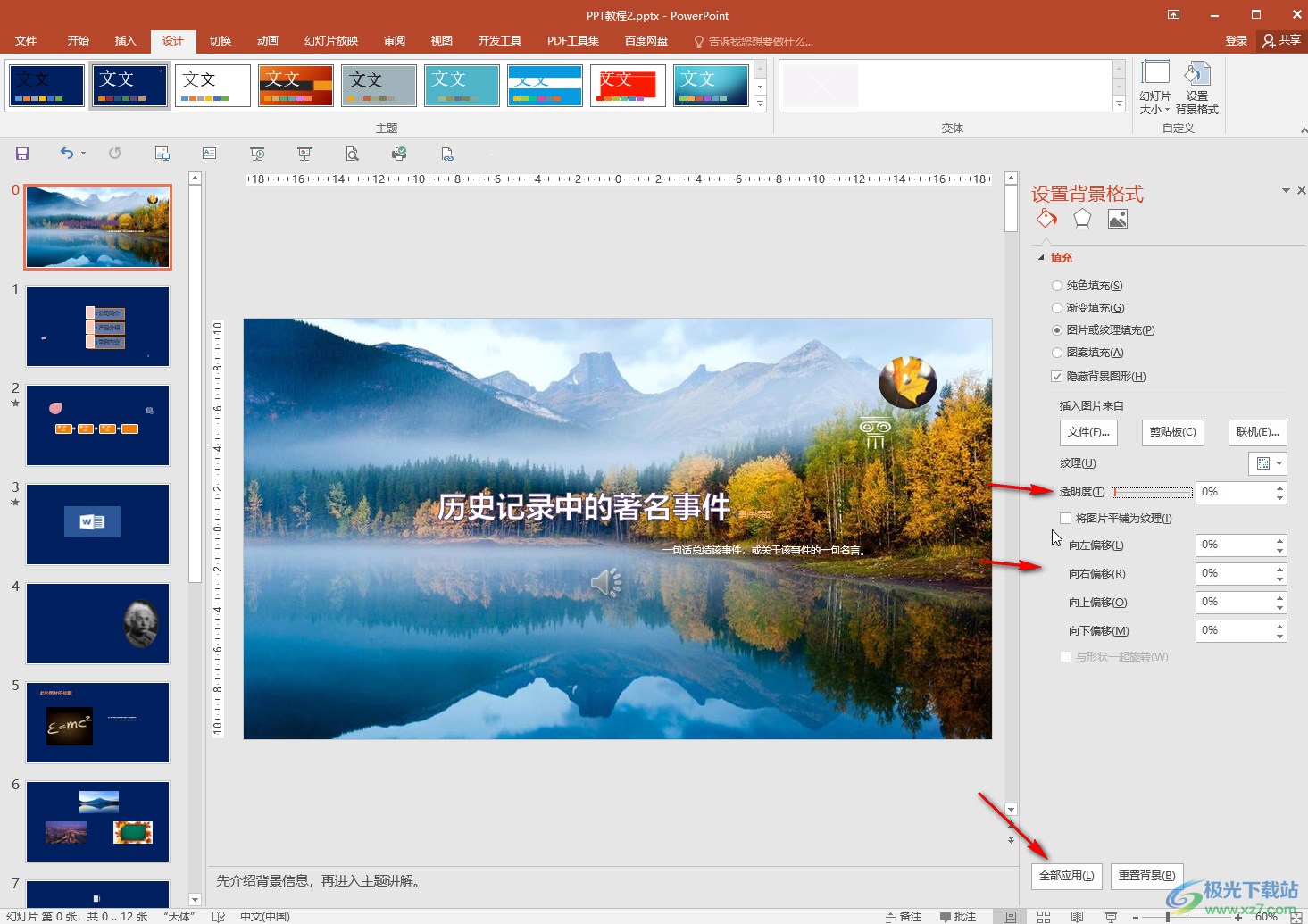Viewport: 1308px width, 924px height.
Task: Click the greyed Redo icon
Action: (x=114, y=153)
